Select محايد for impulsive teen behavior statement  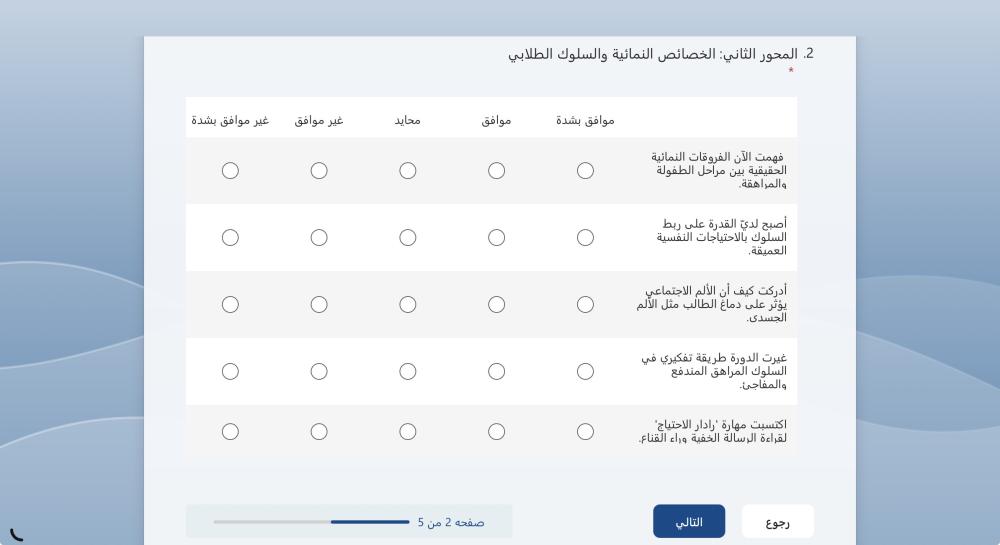408,372
